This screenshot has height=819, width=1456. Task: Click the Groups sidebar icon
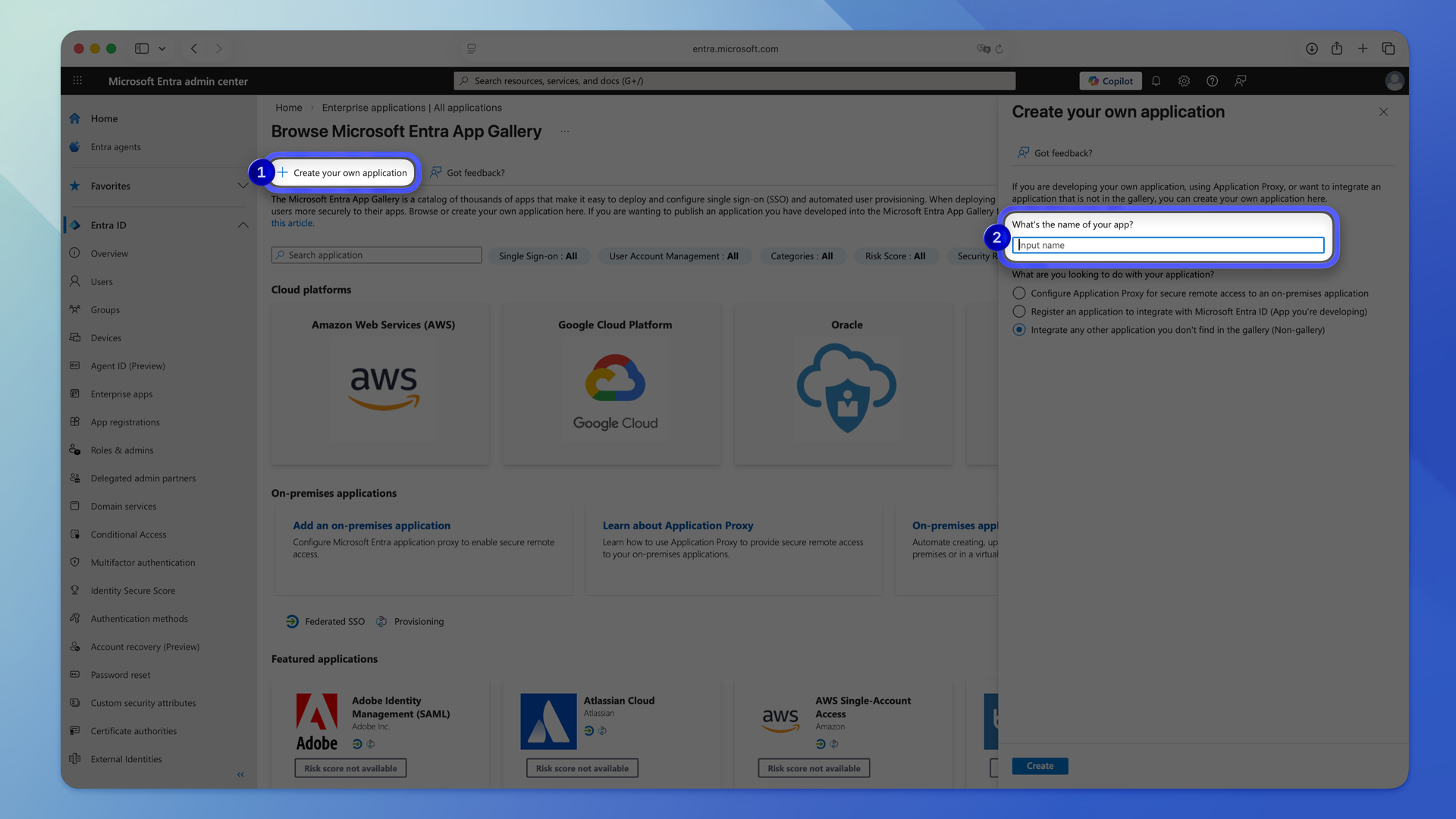[74, 309]
